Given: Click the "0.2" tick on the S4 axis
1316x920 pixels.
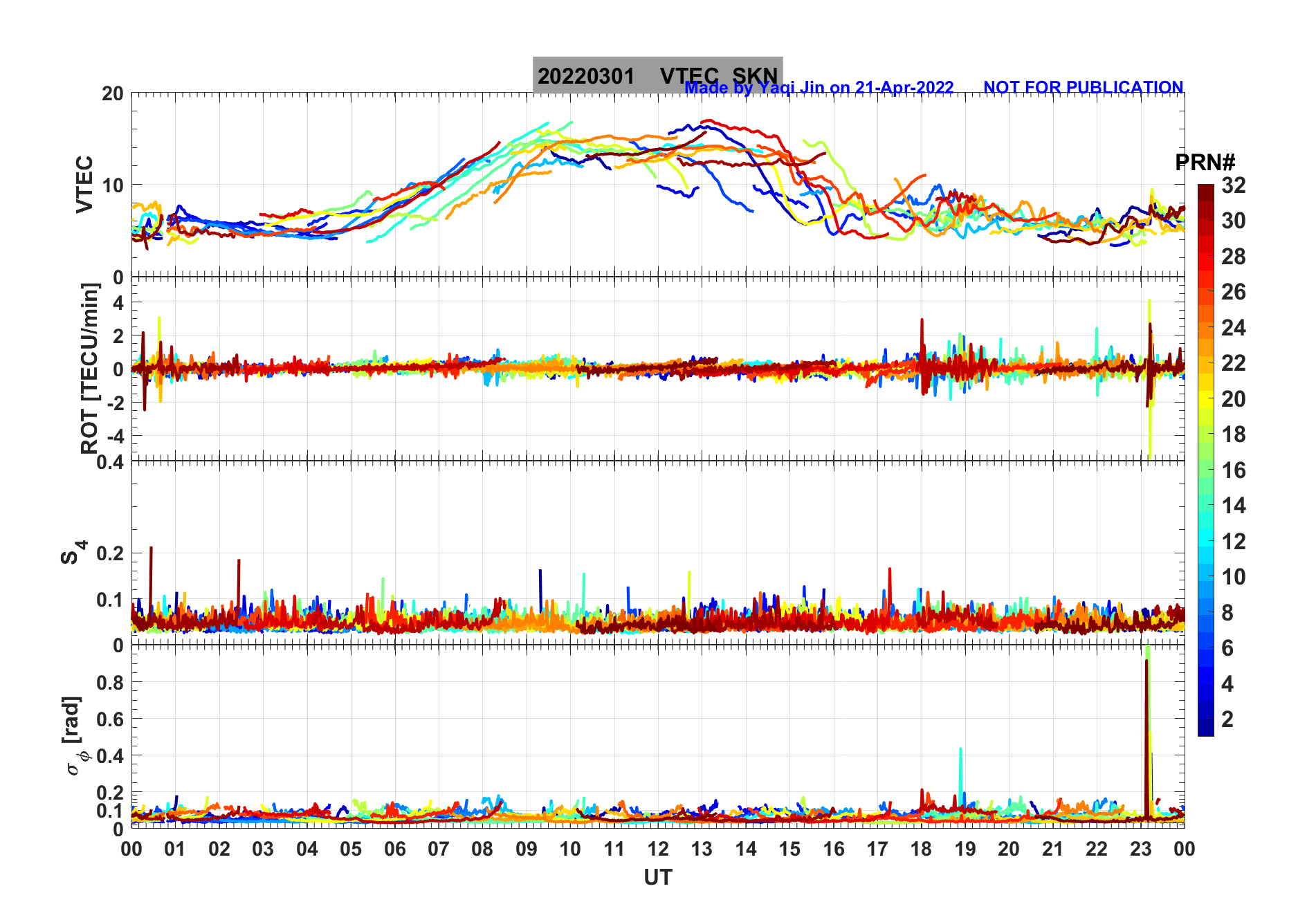Looking at the screenshot, I should (x=111, y=553).
